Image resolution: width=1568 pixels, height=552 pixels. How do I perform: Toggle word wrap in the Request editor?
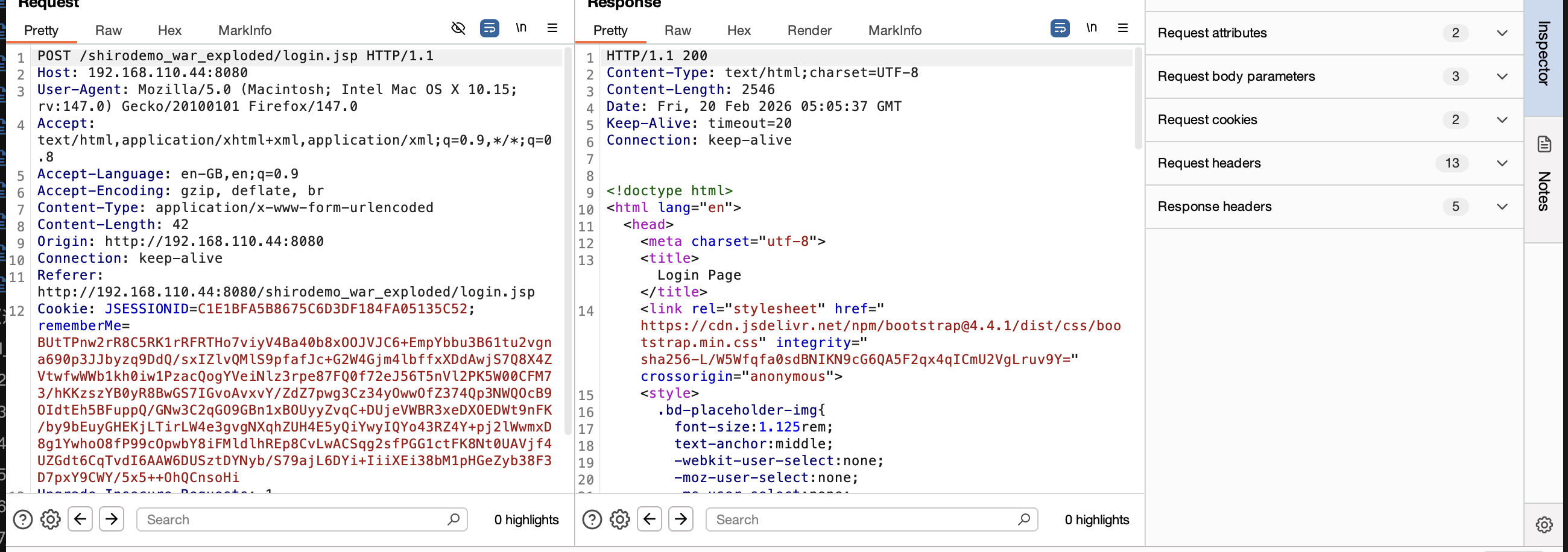coord(489,28)
